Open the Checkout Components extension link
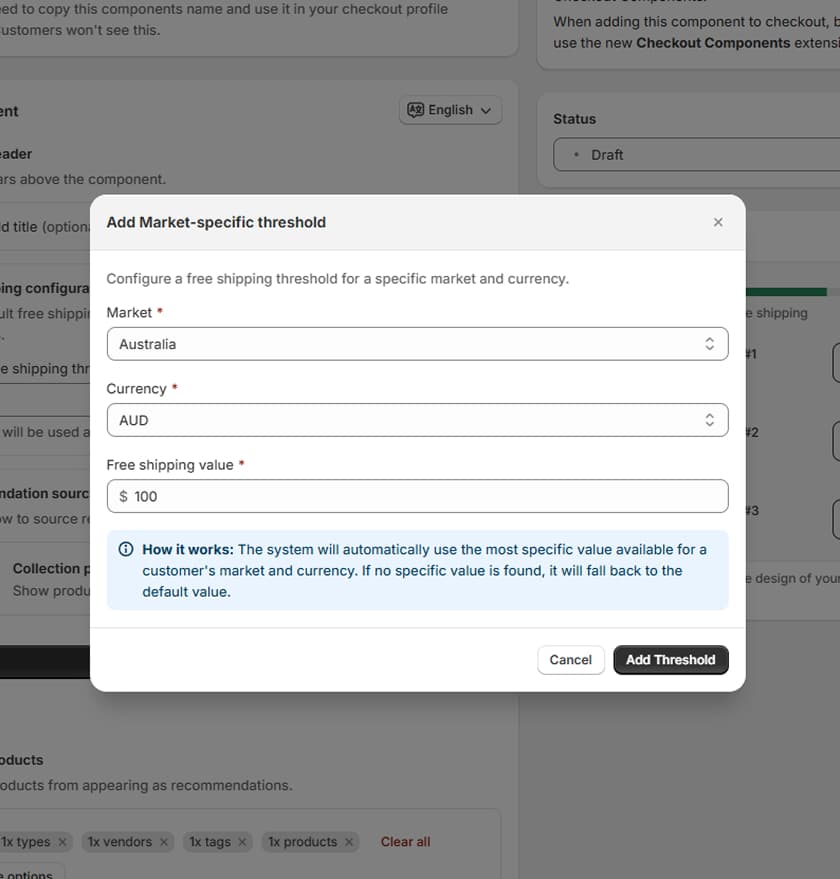Image resolution: width=840 pixels, height=879 pixels. click(x=715, y=42)
